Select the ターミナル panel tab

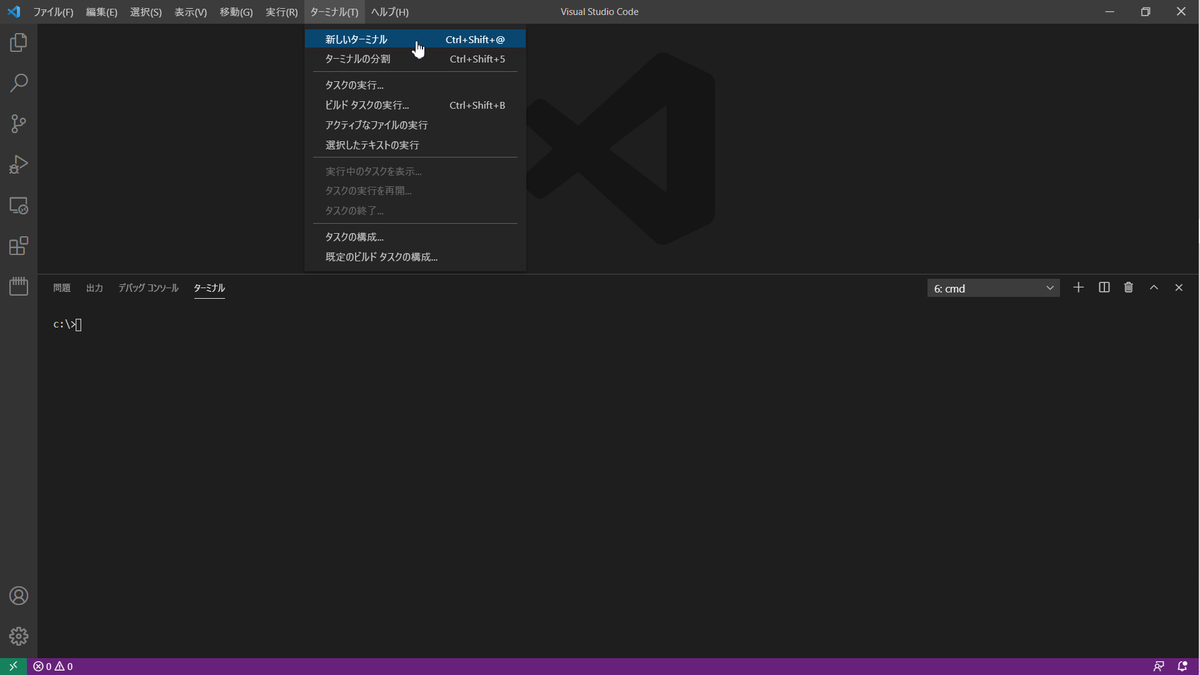[210, 288]
